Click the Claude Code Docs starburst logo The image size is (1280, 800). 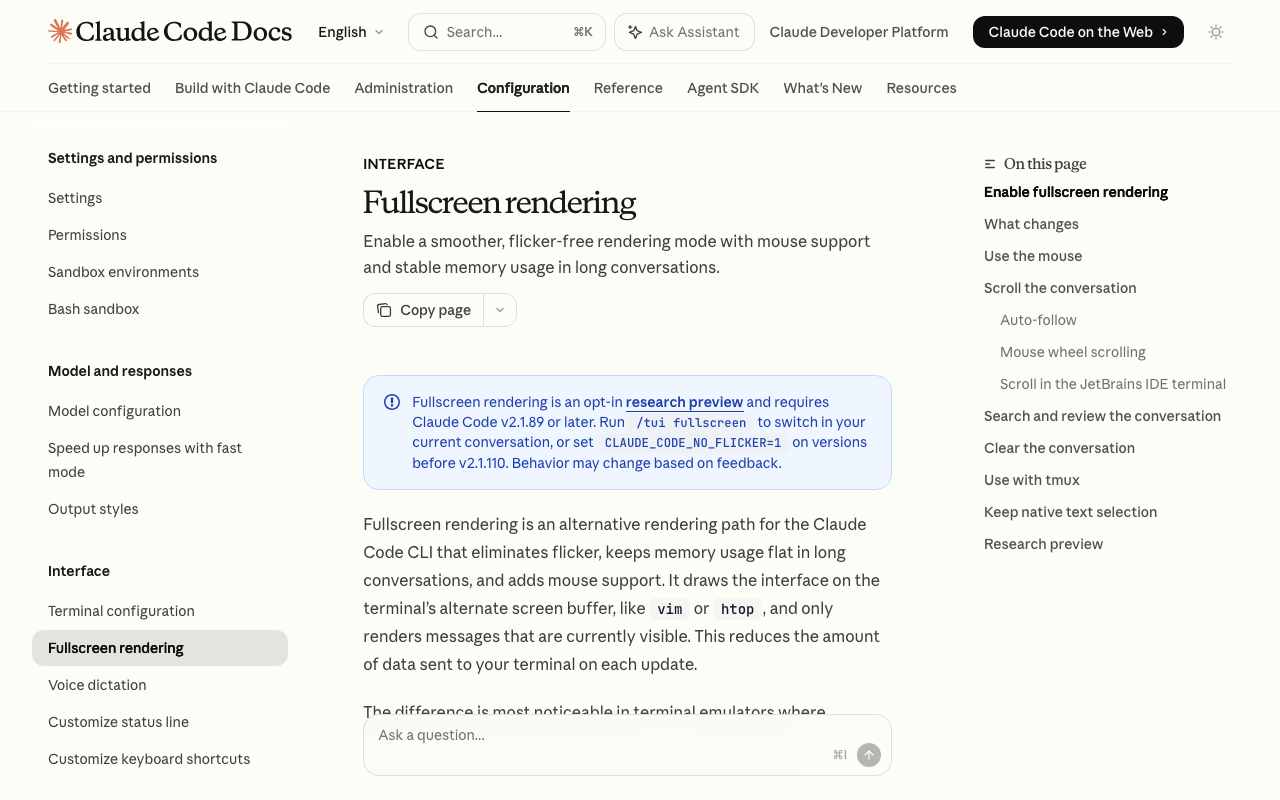coord(60,31)
